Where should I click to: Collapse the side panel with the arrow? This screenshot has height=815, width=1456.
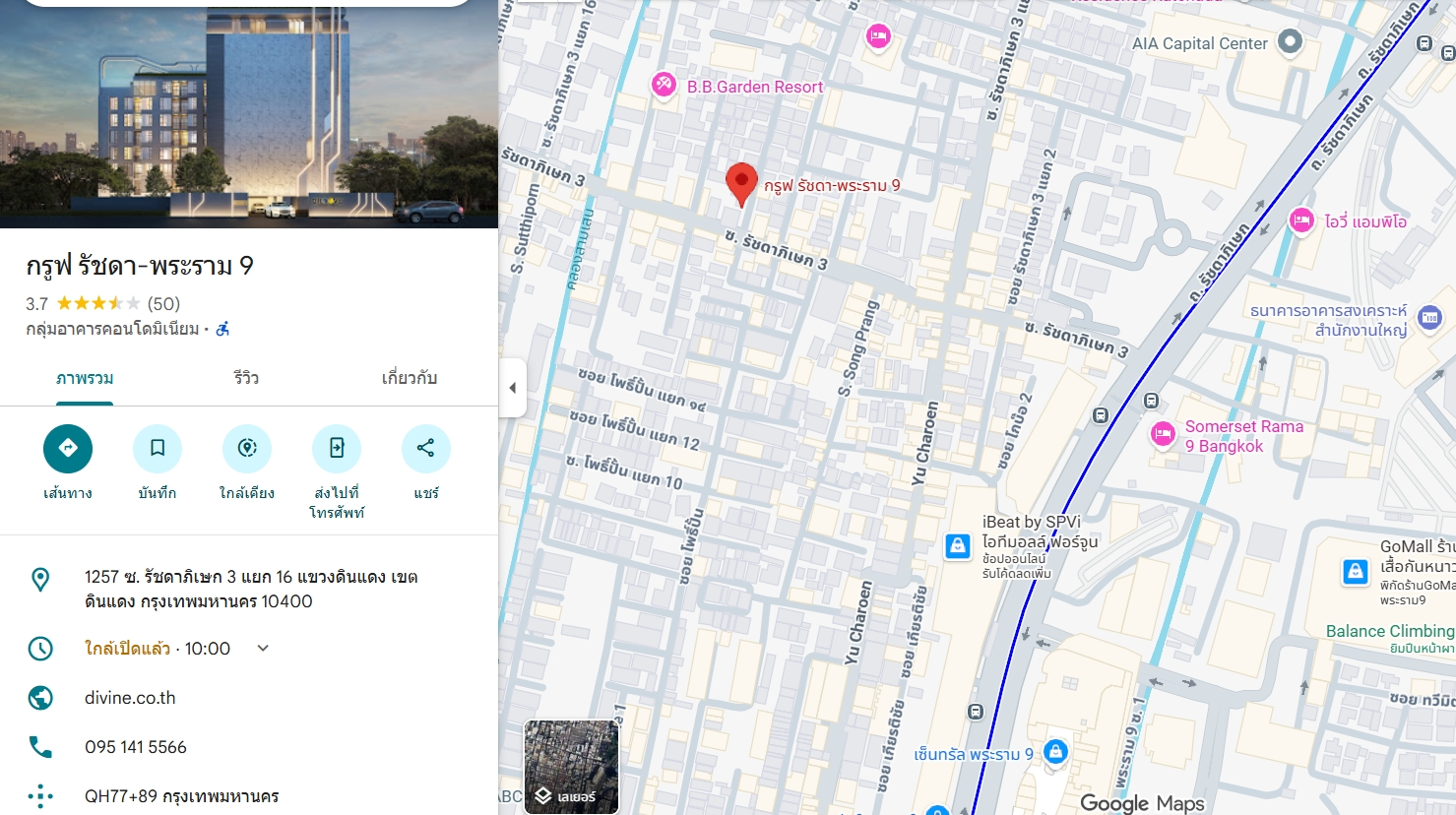click(x=512, y=388)
